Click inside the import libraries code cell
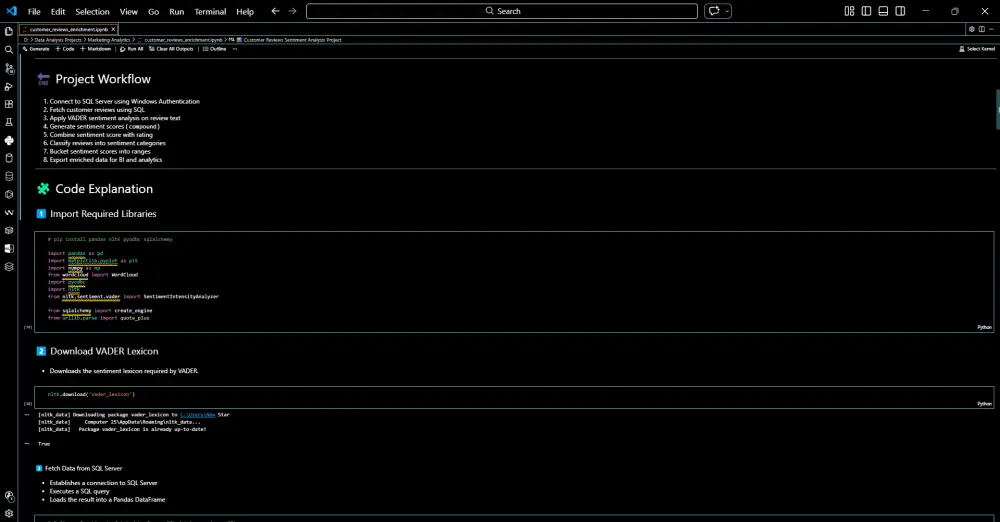1000x522 pixels. pyautogui.click(x=514, y=281)
